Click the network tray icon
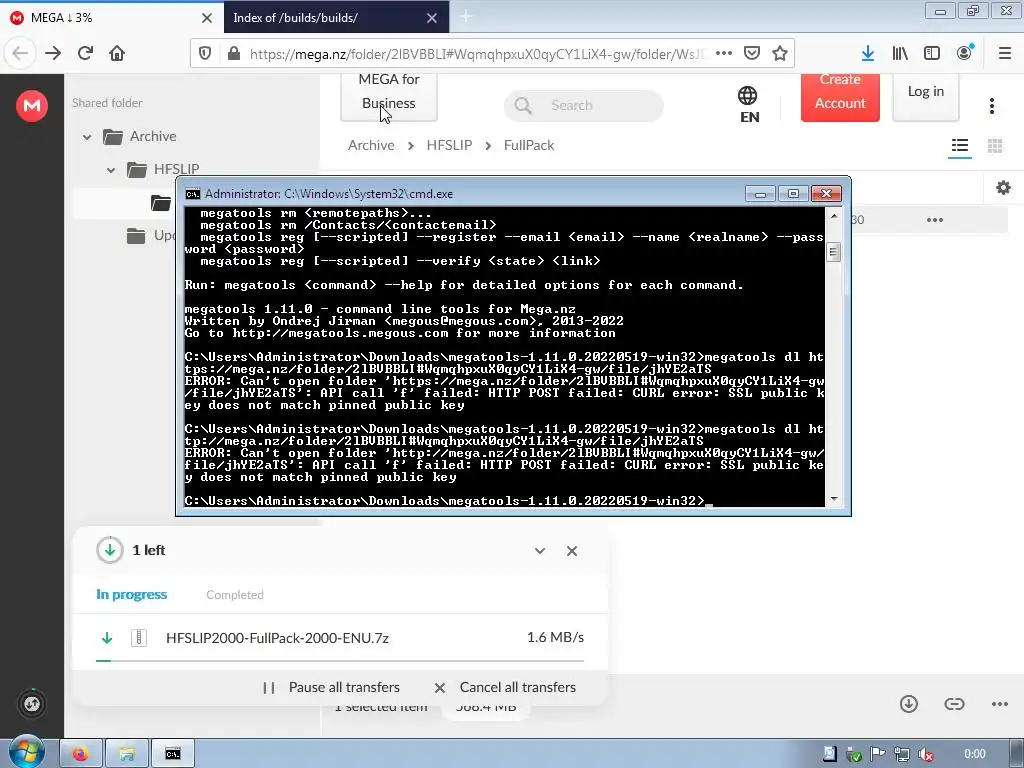 coord(902,754)
